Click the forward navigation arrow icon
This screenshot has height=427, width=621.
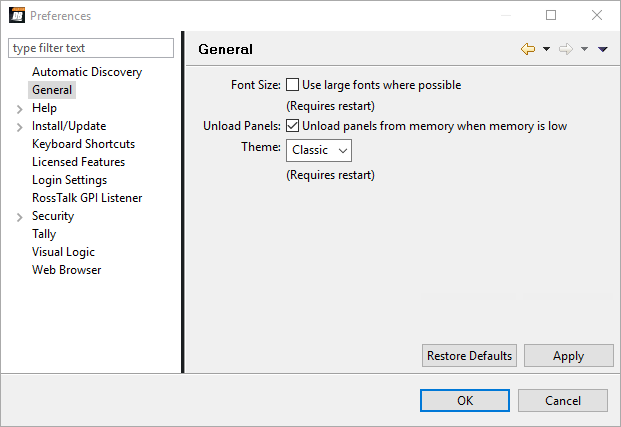pos(566,49)
